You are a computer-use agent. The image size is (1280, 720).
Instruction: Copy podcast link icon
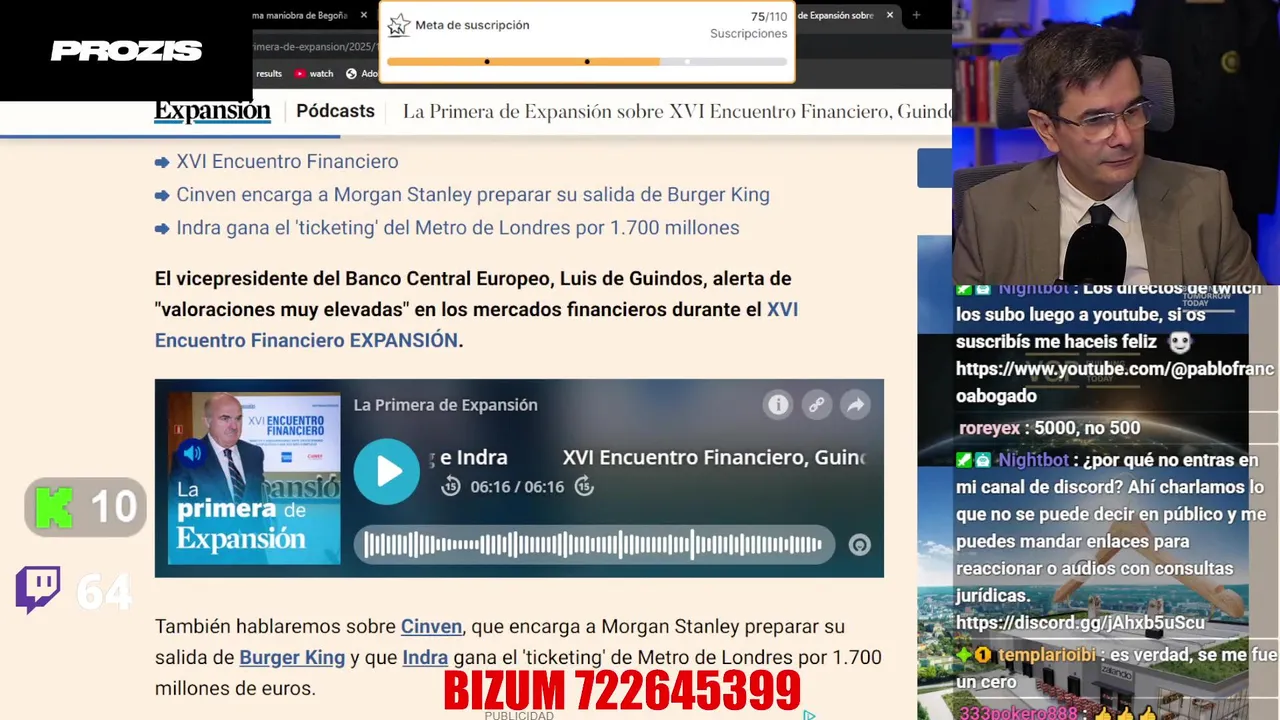[x=817, y=405]
